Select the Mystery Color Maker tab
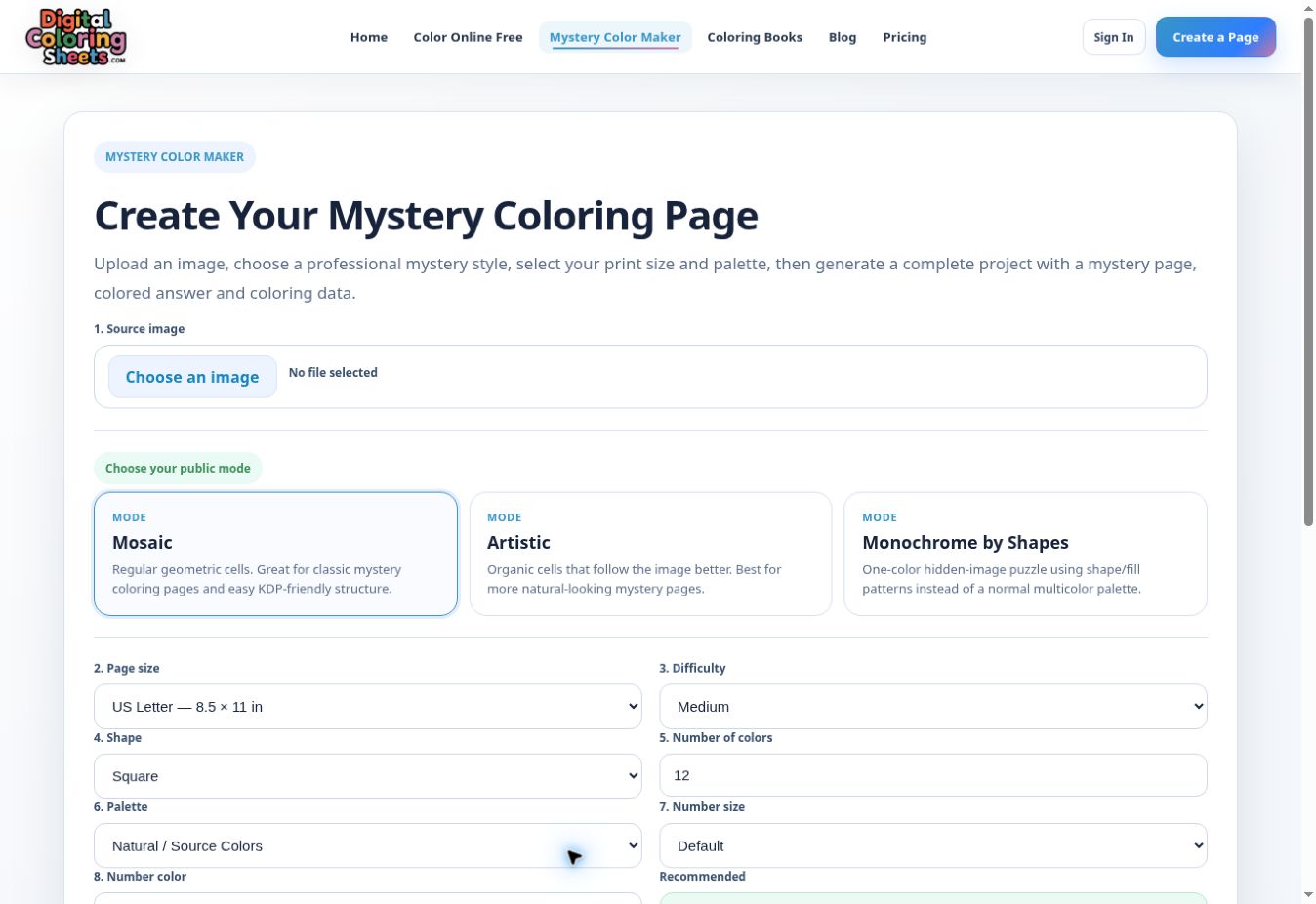 pyautogui.click(x=615, y=37)
